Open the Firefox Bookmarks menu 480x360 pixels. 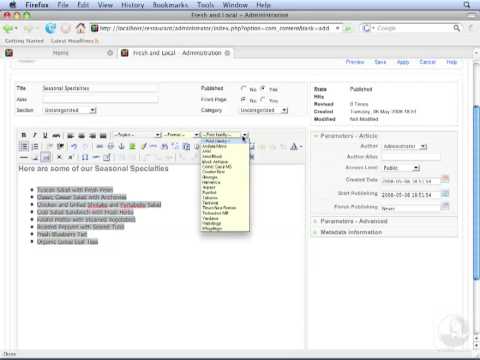tap(170, 5)
